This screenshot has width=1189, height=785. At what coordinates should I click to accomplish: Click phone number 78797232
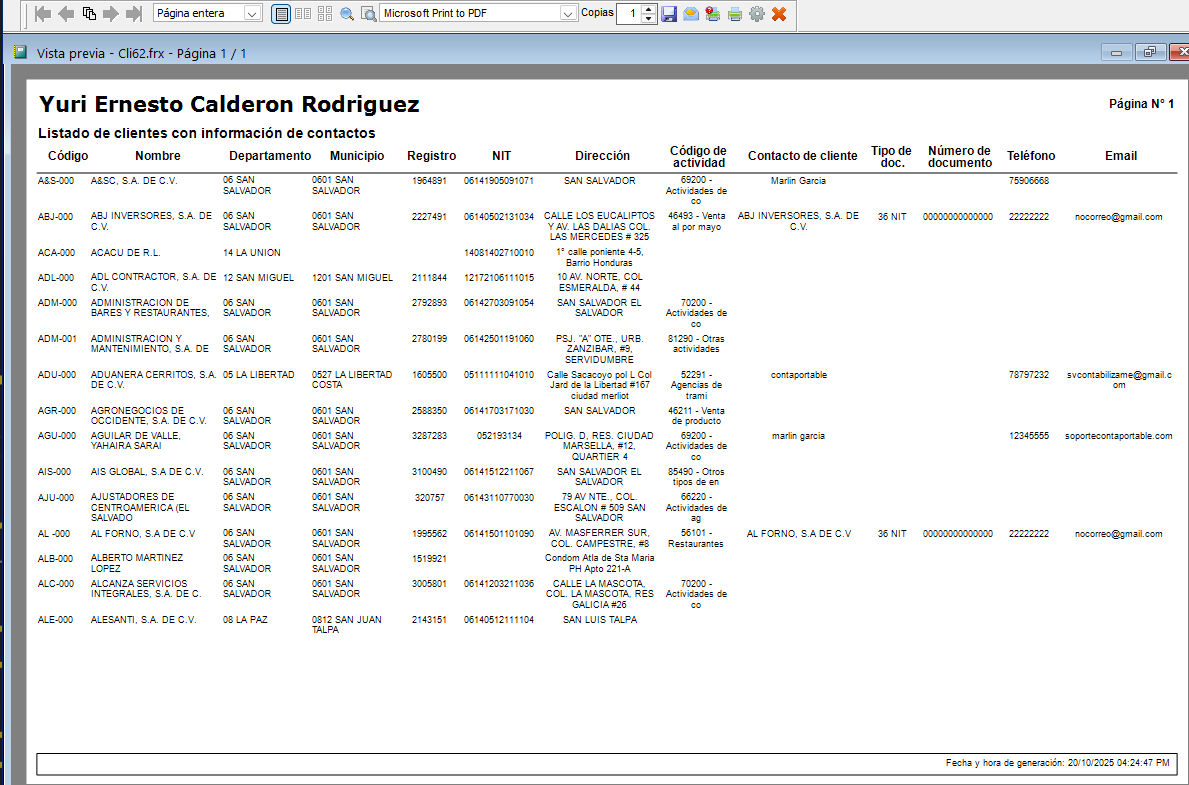click(x=1029, y=375)
